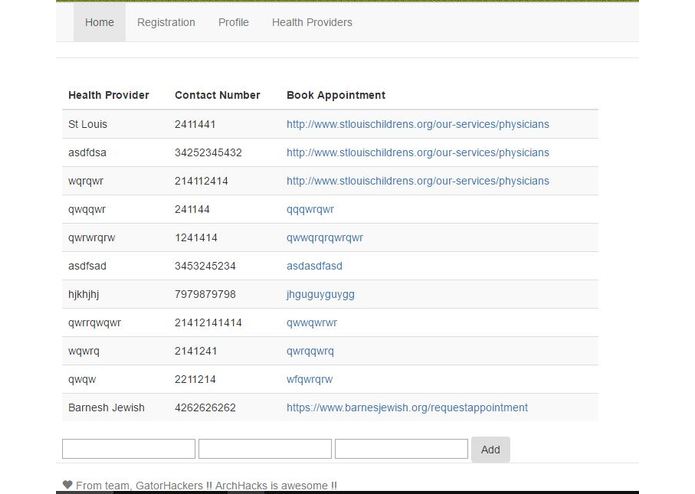The width and height of the screenshot is (695, 494).
Task: Select the asdfsad provider cell
Action: coord(87,266)
